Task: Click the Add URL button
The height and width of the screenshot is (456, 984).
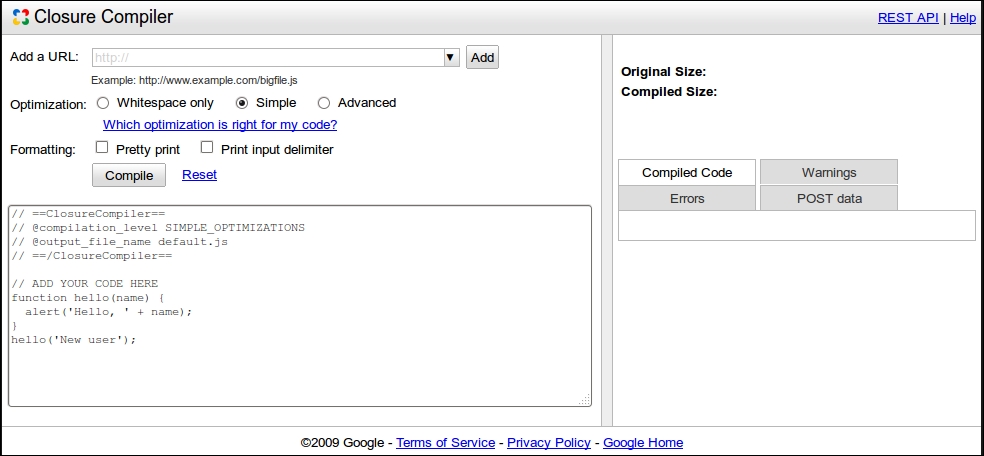Action: 482,57
